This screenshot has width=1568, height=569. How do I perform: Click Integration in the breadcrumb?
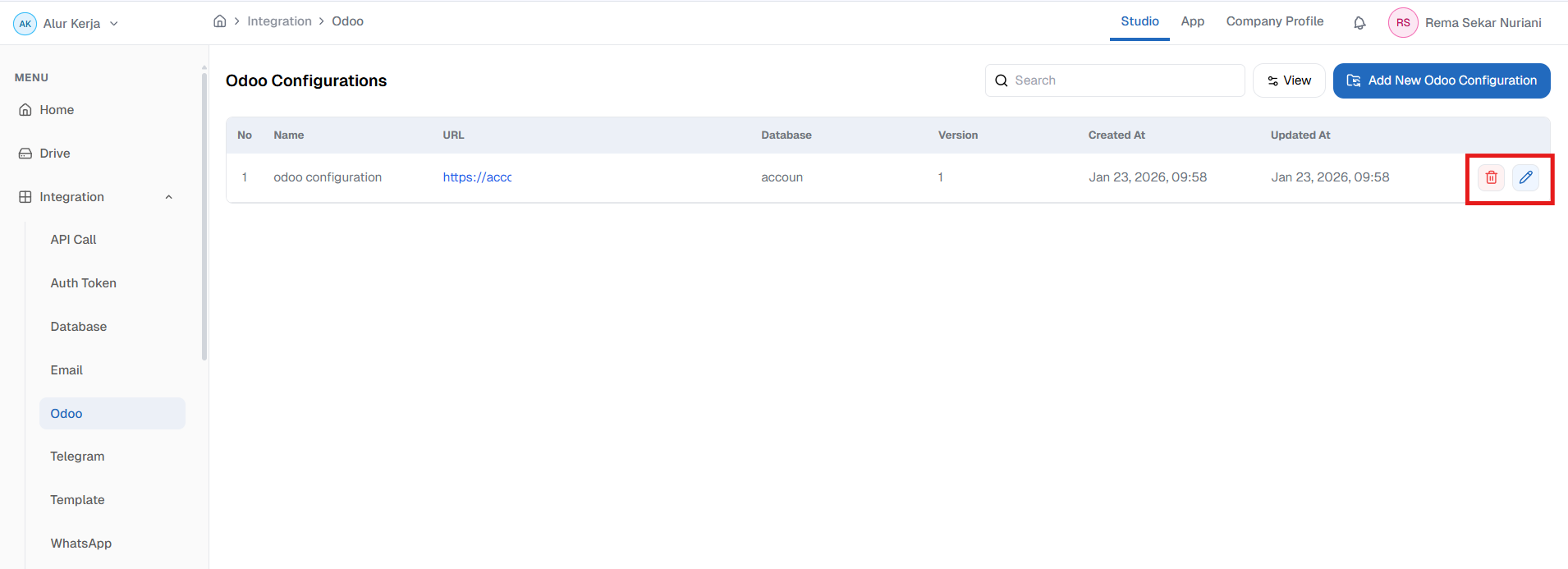[279, 21]
